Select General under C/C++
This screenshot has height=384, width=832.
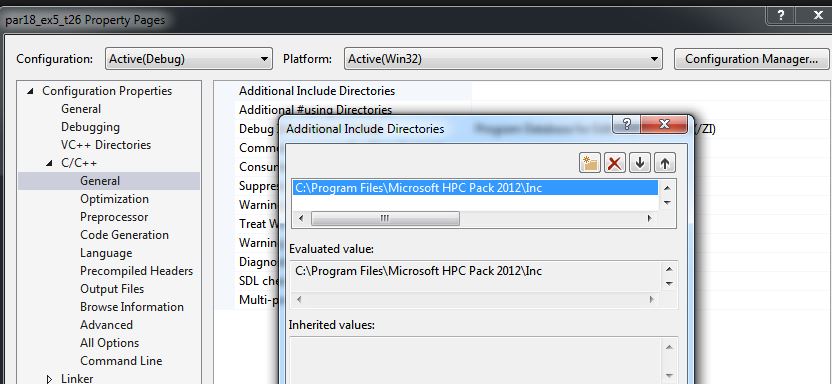100,181
